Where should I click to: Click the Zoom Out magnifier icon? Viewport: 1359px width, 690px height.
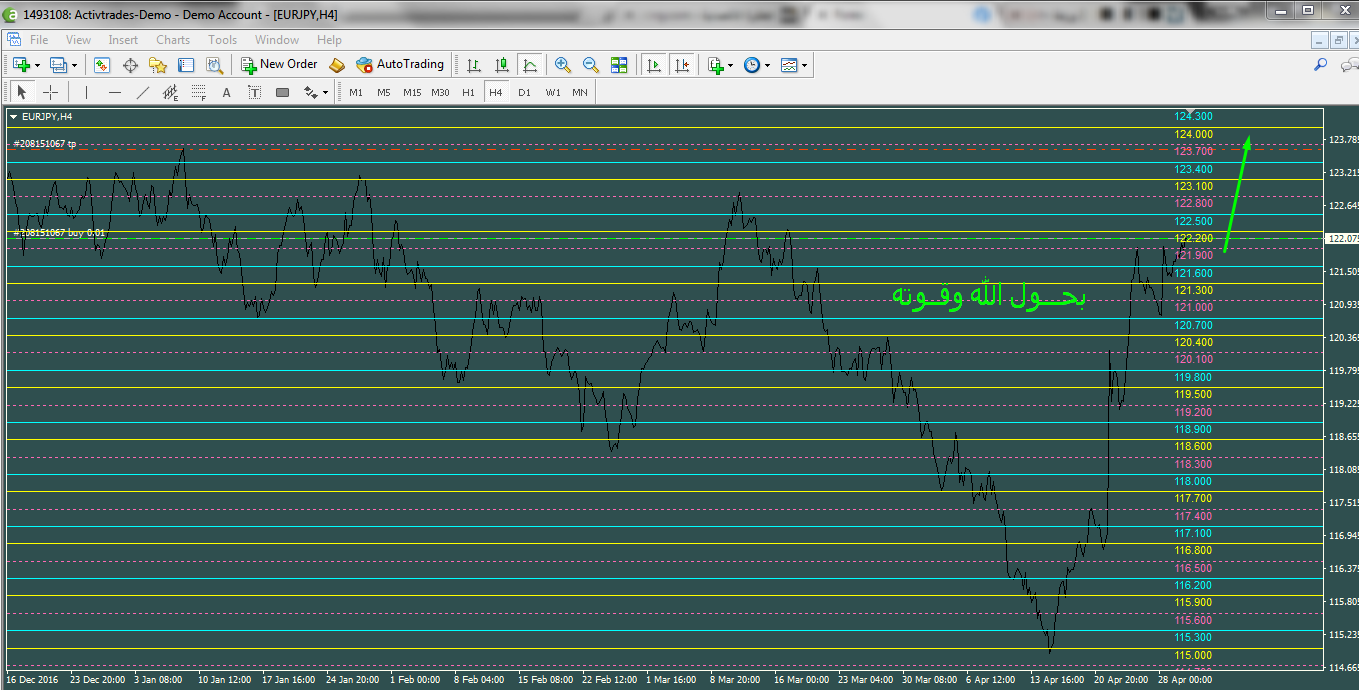[591, 65]
